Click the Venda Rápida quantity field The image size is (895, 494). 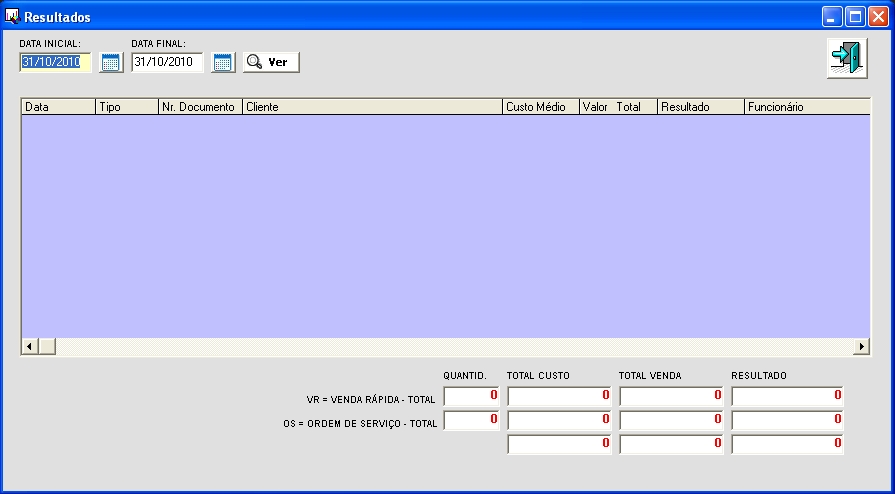[471, 396]
